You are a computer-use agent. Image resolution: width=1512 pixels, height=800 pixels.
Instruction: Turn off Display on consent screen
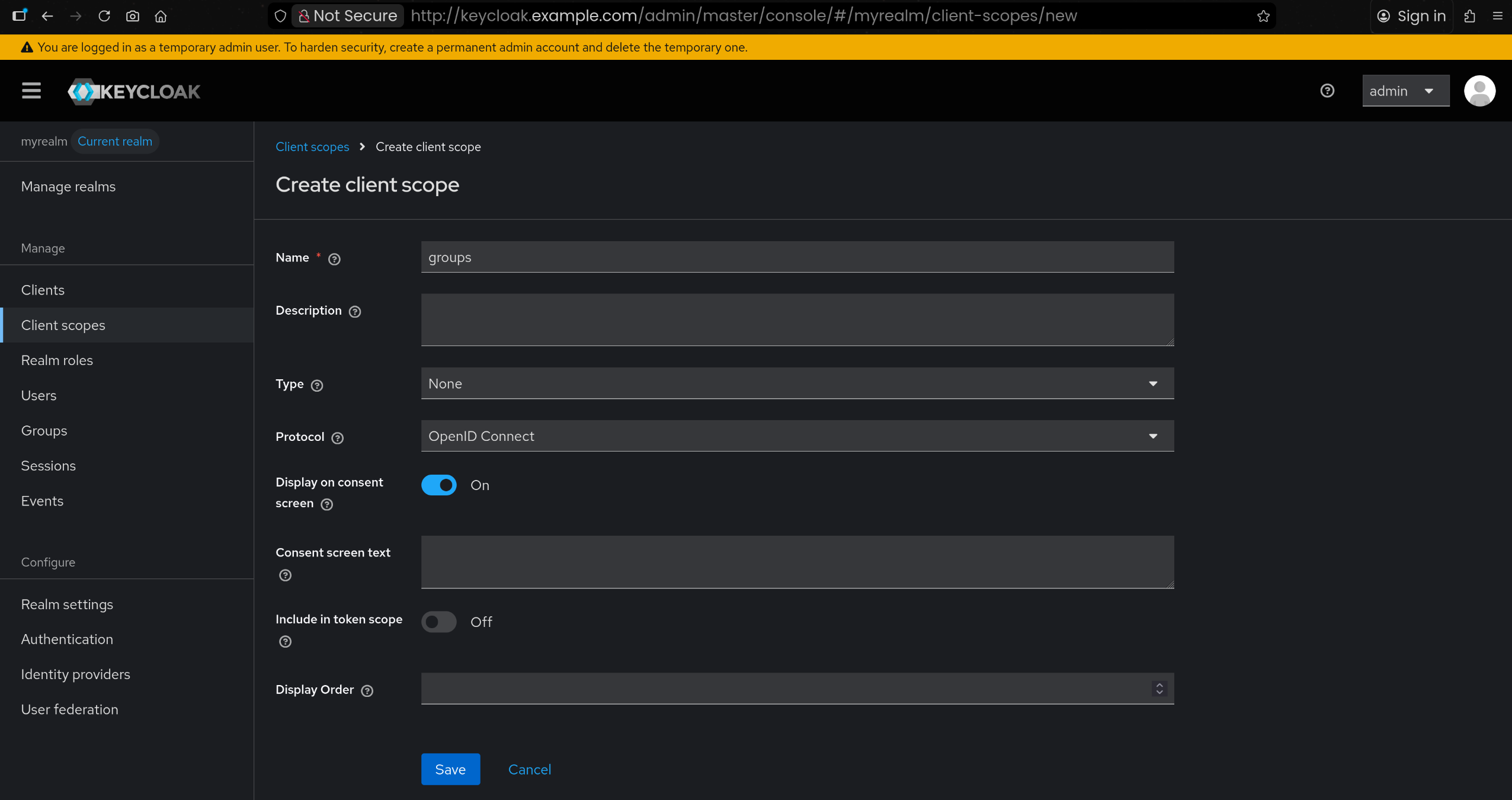(x=439, y=485)
